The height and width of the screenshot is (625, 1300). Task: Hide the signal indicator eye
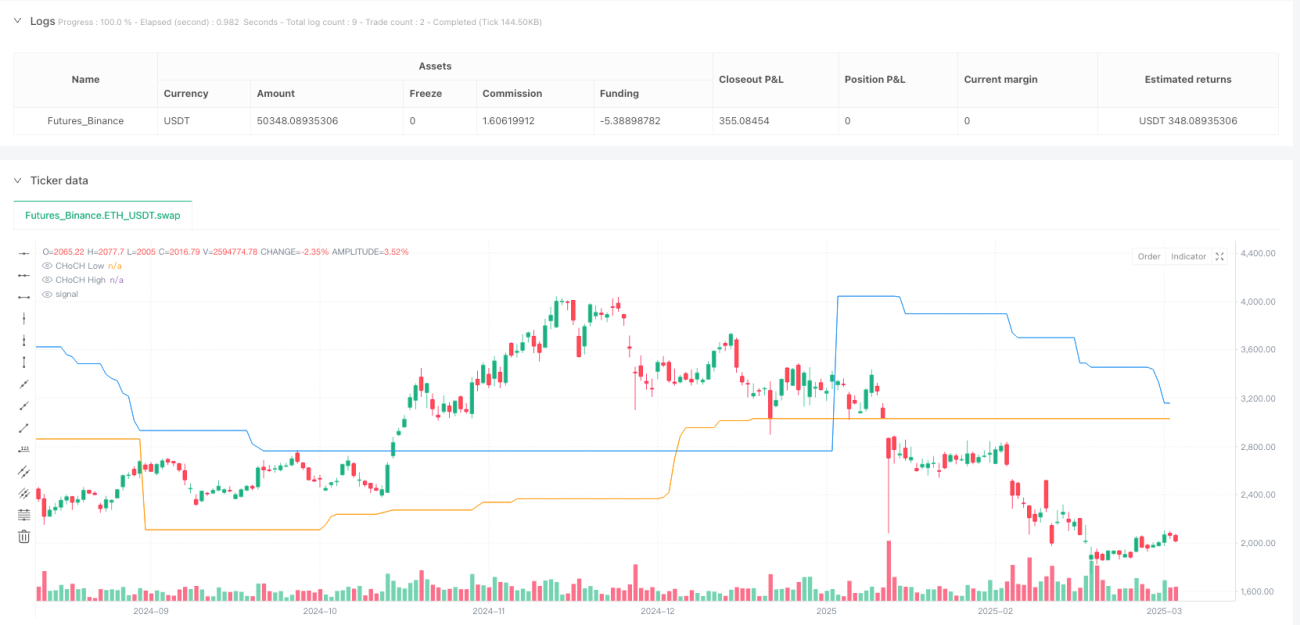click(x=46, y=294)
